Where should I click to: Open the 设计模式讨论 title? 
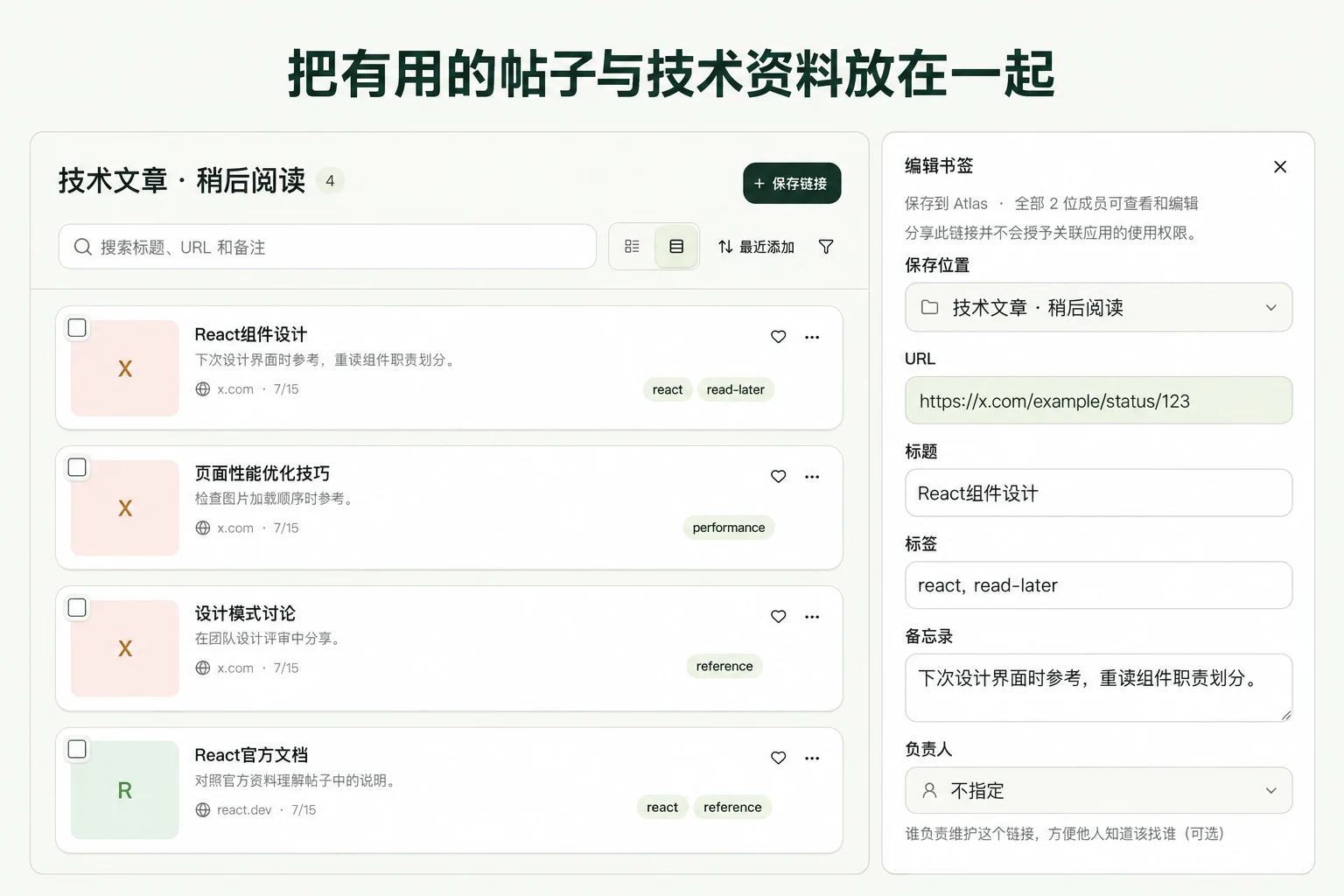click(245, 613)
